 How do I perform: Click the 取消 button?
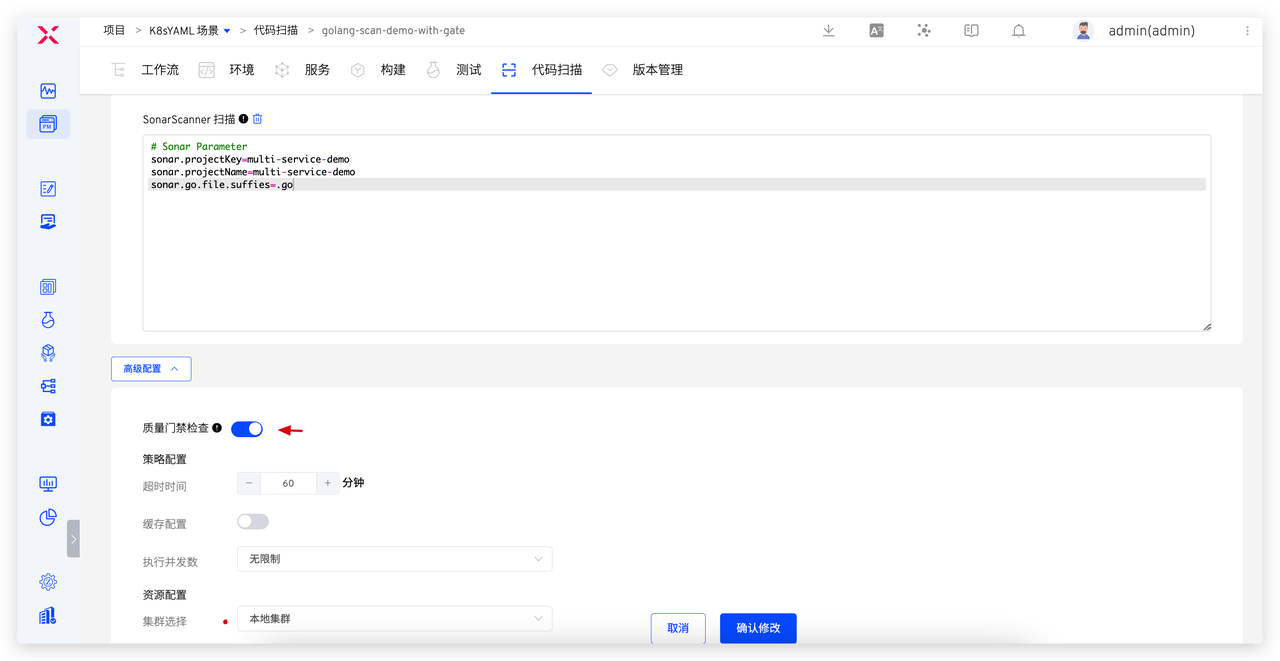pyautogui.click(x=677, y=628)
